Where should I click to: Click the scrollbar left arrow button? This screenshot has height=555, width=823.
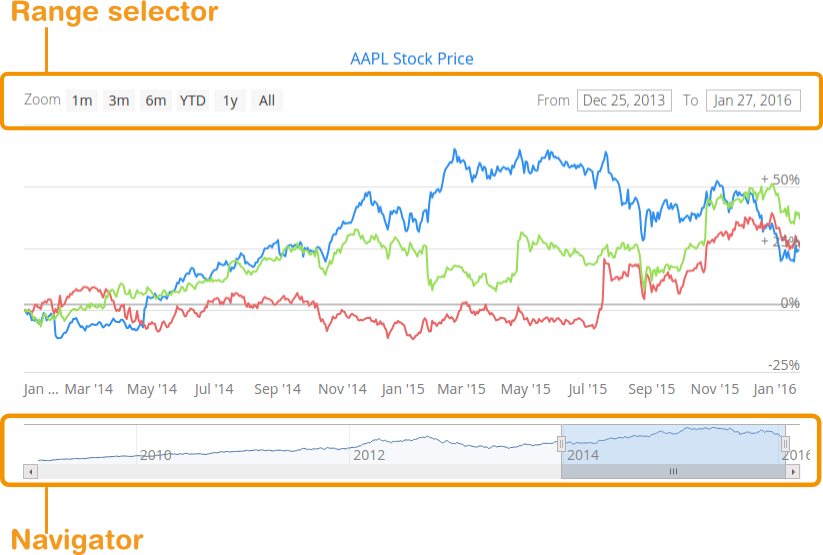point(29,471)
